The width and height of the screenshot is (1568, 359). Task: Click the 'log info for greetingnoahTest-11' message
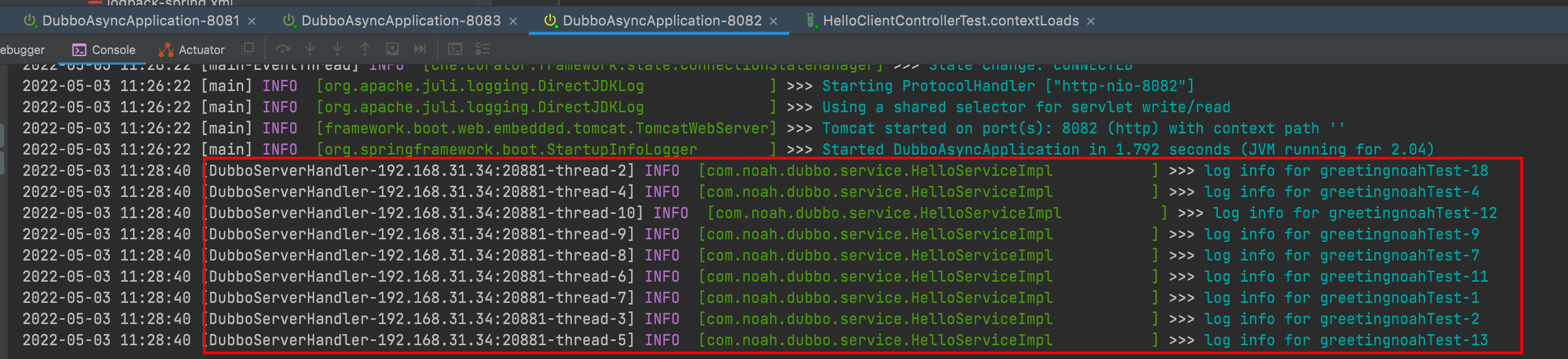point(1346,277)
